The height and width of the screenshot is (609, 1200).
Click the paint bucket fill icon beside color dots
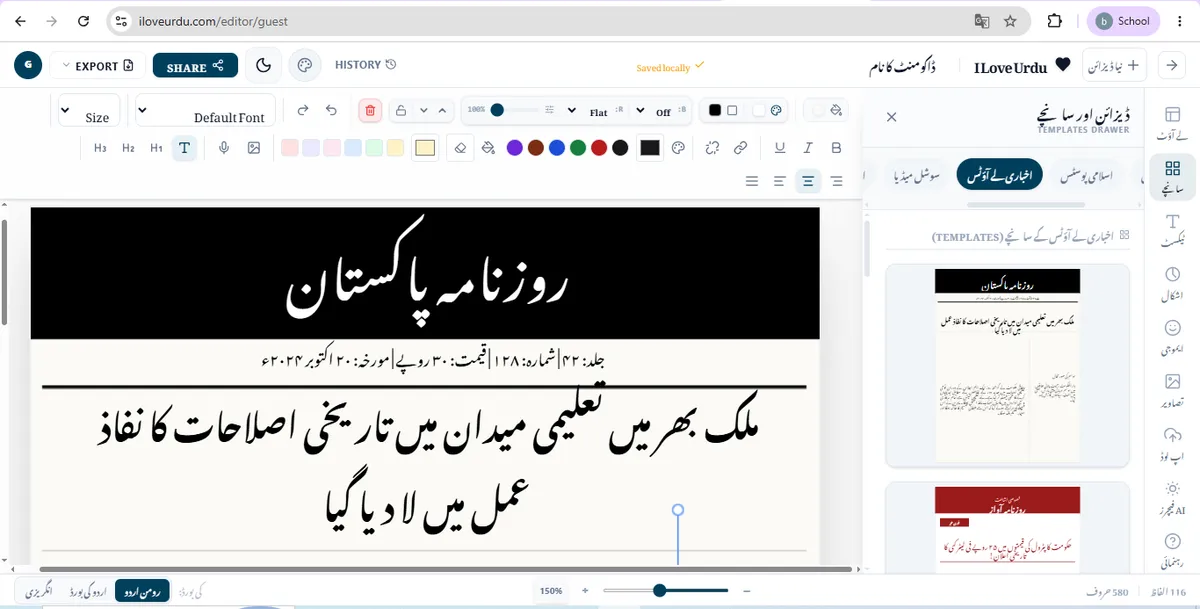point(488,148)
